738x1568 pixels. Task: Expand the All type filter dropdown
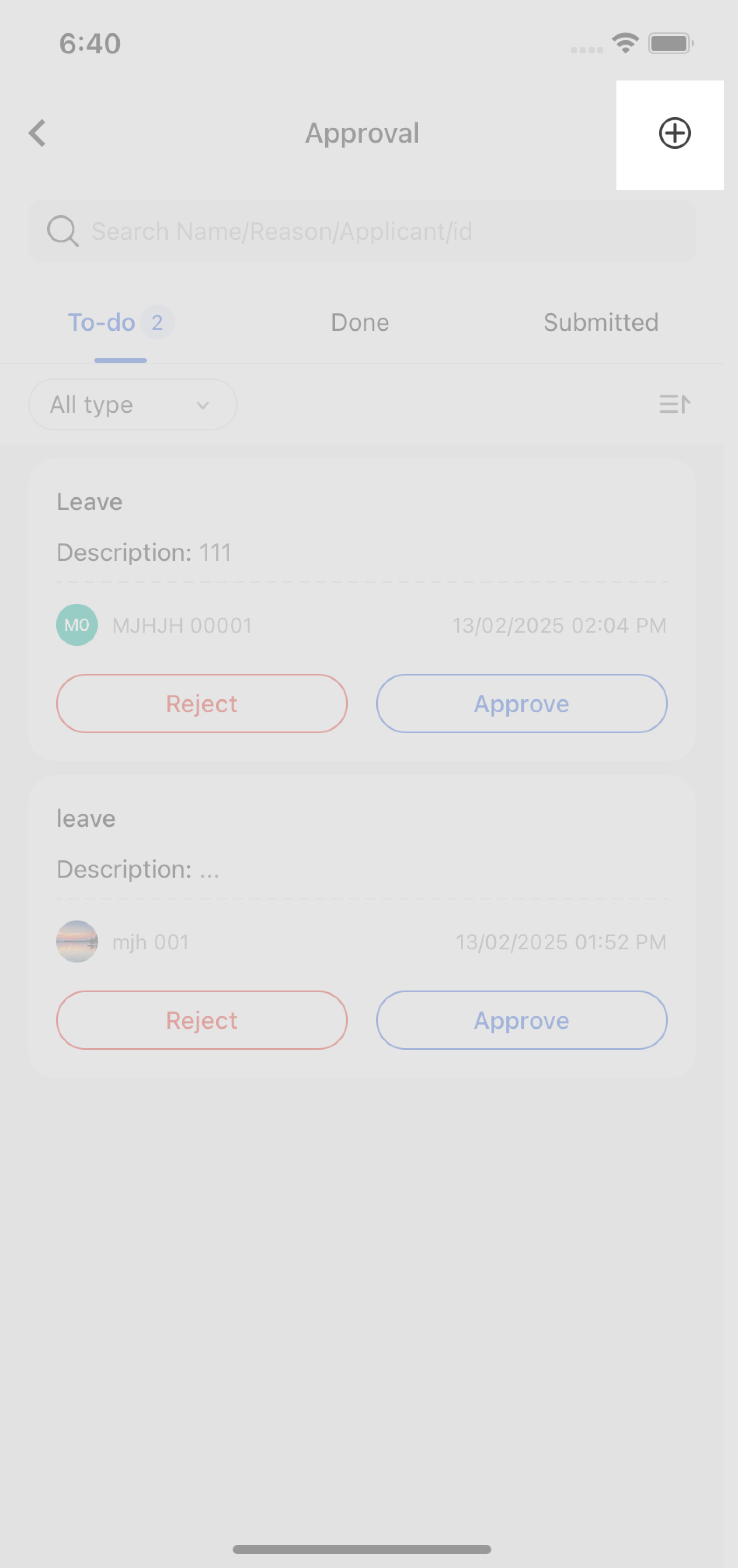(132, 405)
